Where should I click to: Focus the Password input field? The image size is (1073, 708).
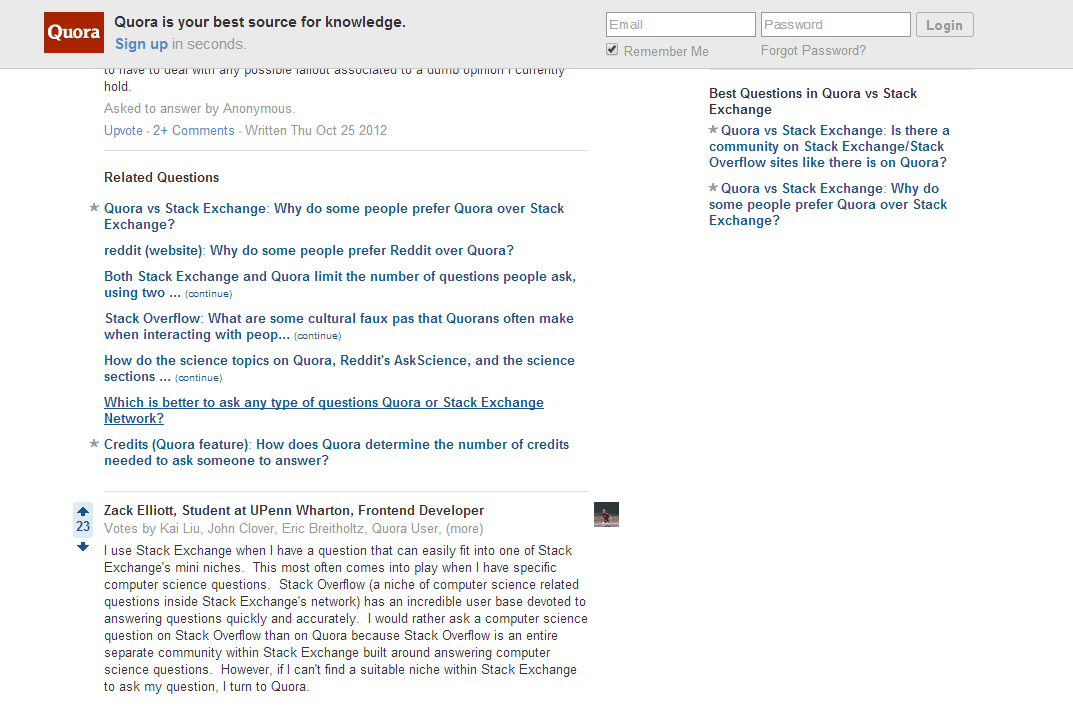(x=836, y=25)
